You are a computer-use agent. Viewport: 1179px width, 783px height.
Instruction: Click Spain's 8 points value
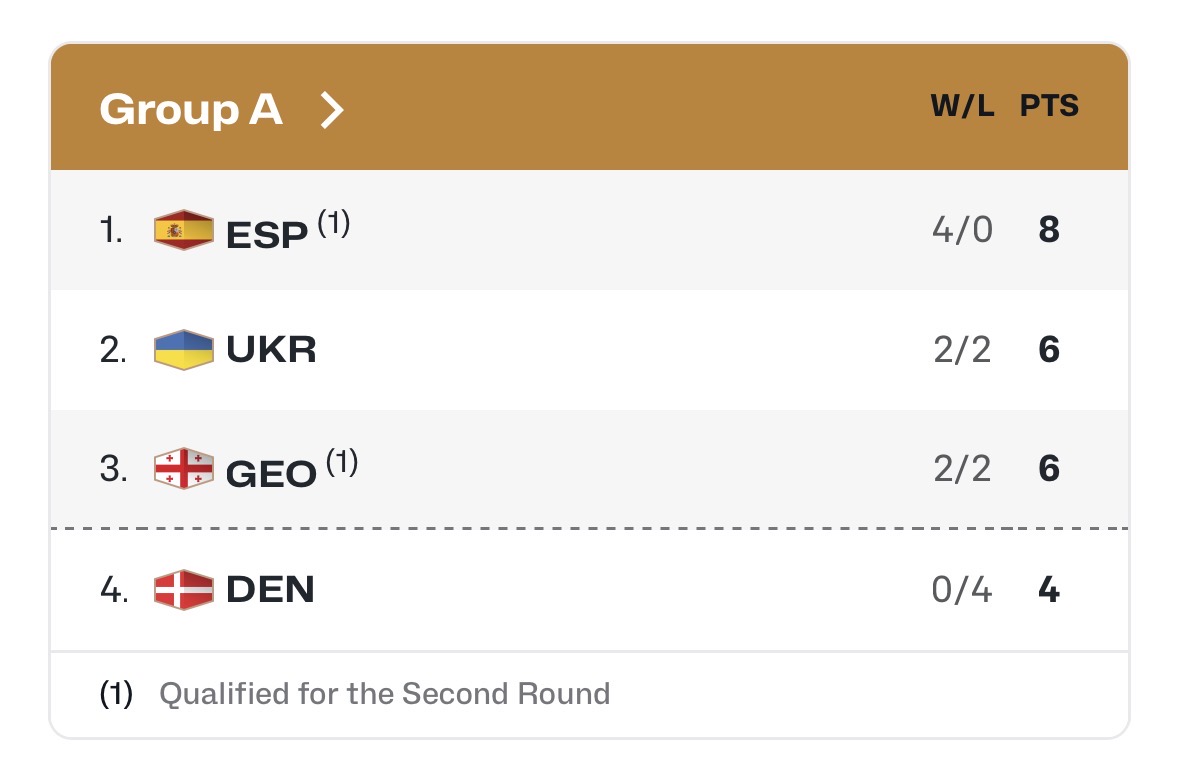point(1049,231)
